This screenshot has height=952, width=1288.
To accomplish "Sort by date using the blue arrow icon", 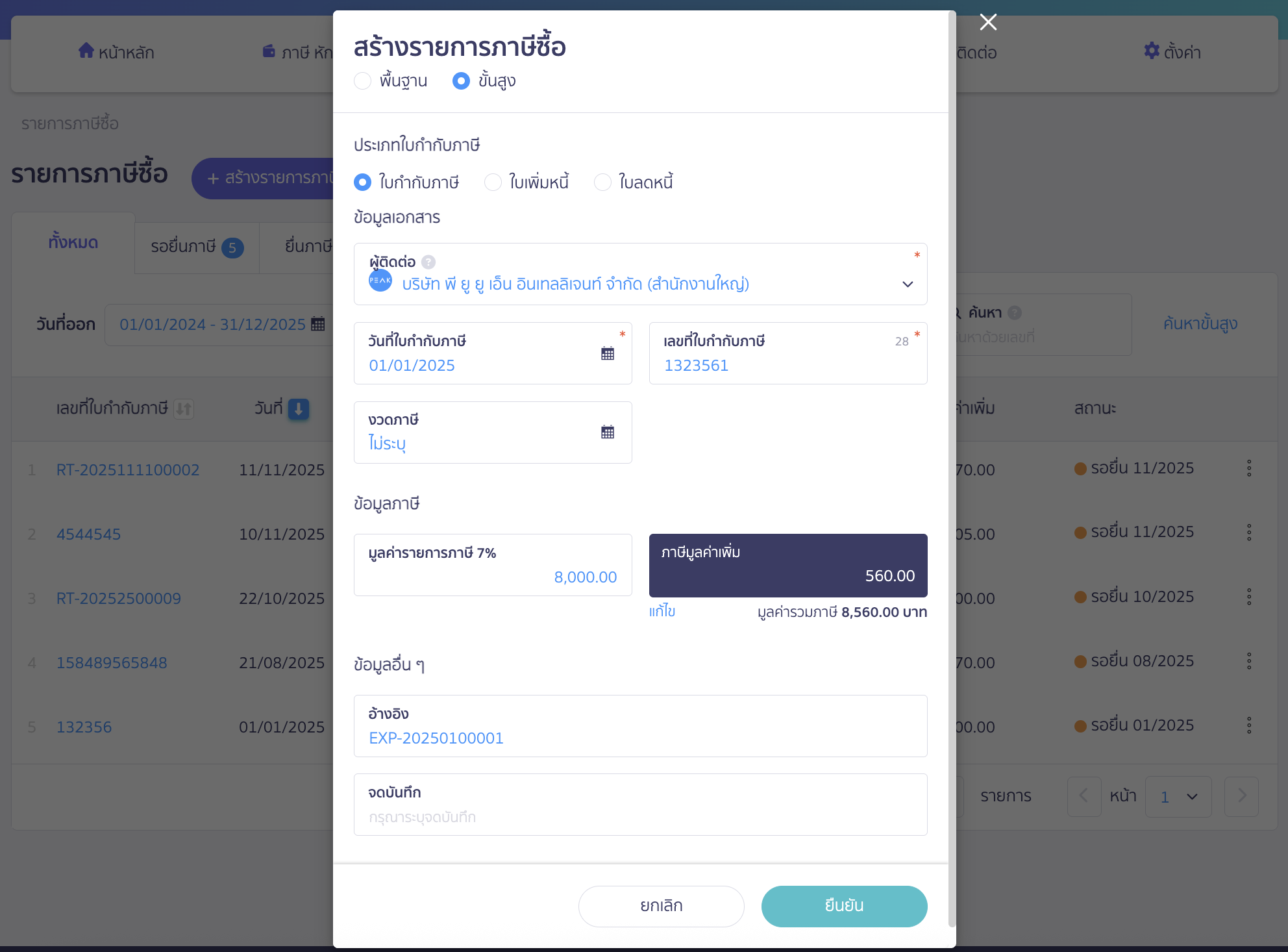I will click(299, 408).
